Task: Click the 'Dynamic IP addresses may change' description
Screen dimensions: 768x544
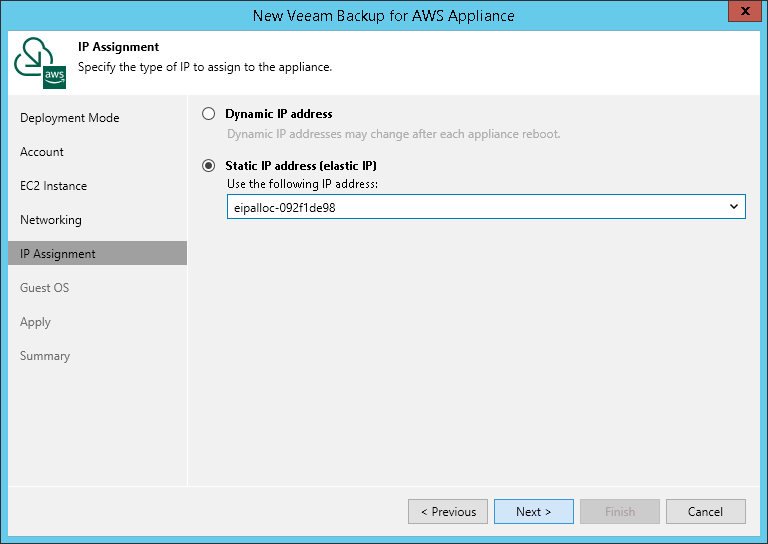Action: click(393, 134)
